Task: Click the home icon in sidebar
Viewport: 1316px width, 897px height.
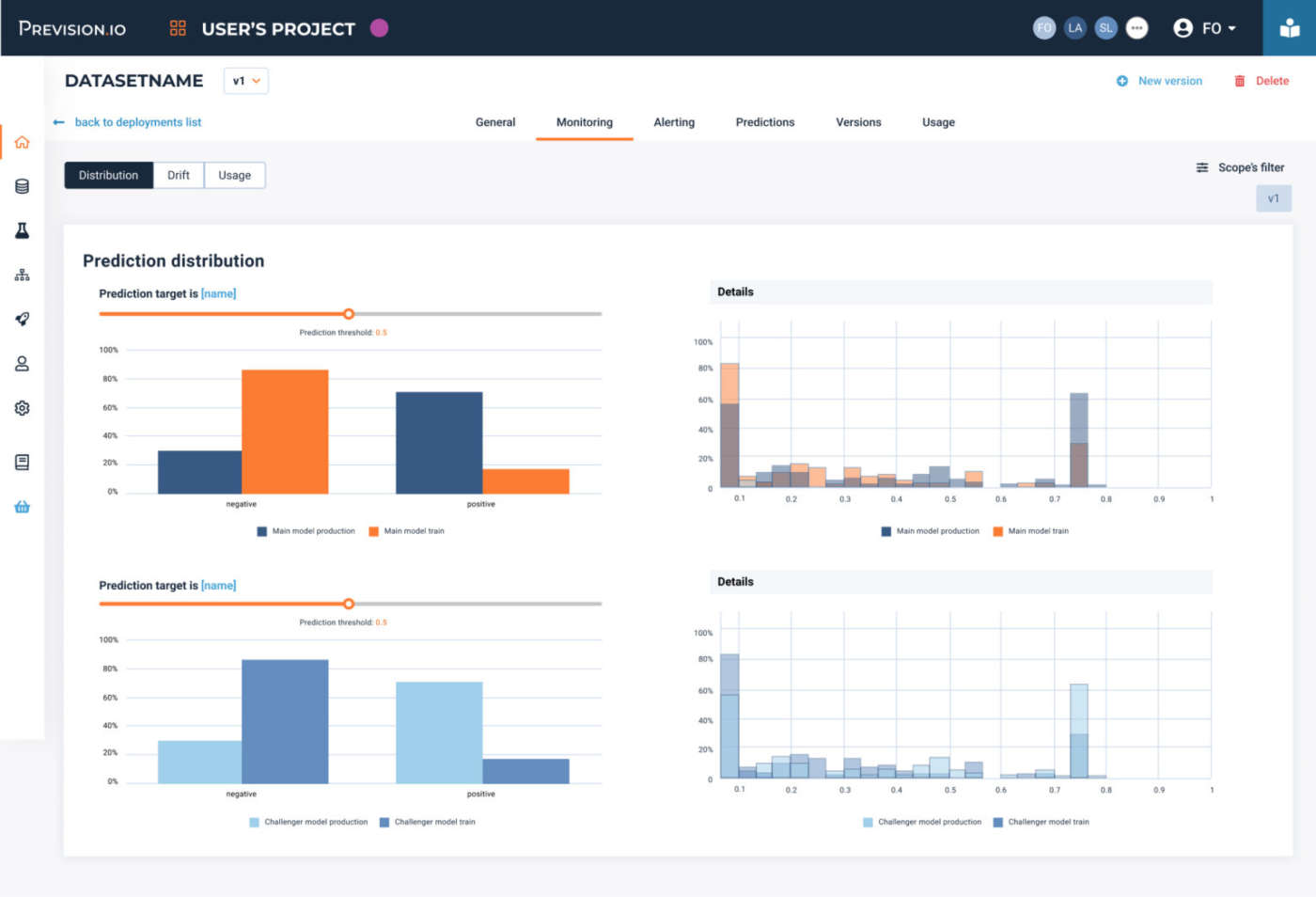Action: click(x=22, y=143)
